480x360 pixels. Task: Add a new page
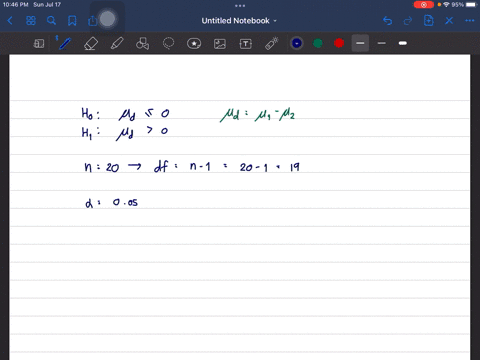(428, 21)
